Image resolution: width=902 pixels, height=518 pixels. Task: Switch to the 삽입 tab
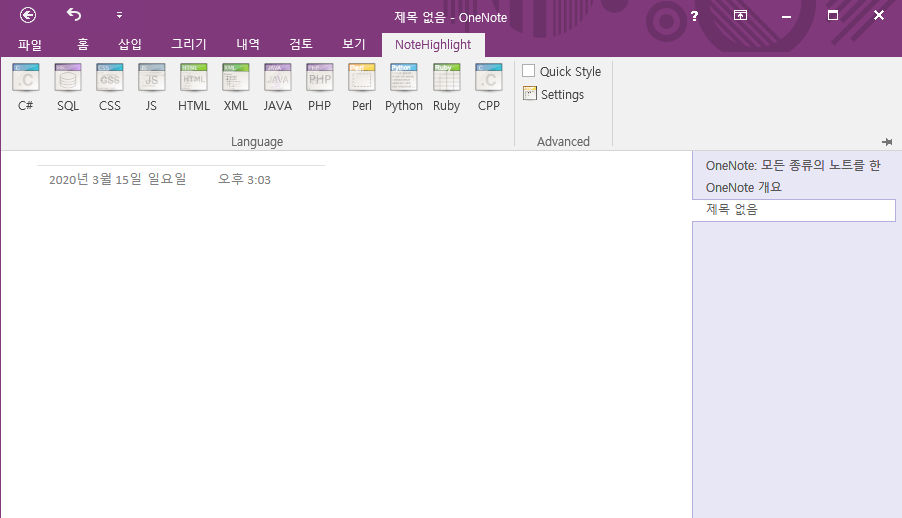pos(130,44)
